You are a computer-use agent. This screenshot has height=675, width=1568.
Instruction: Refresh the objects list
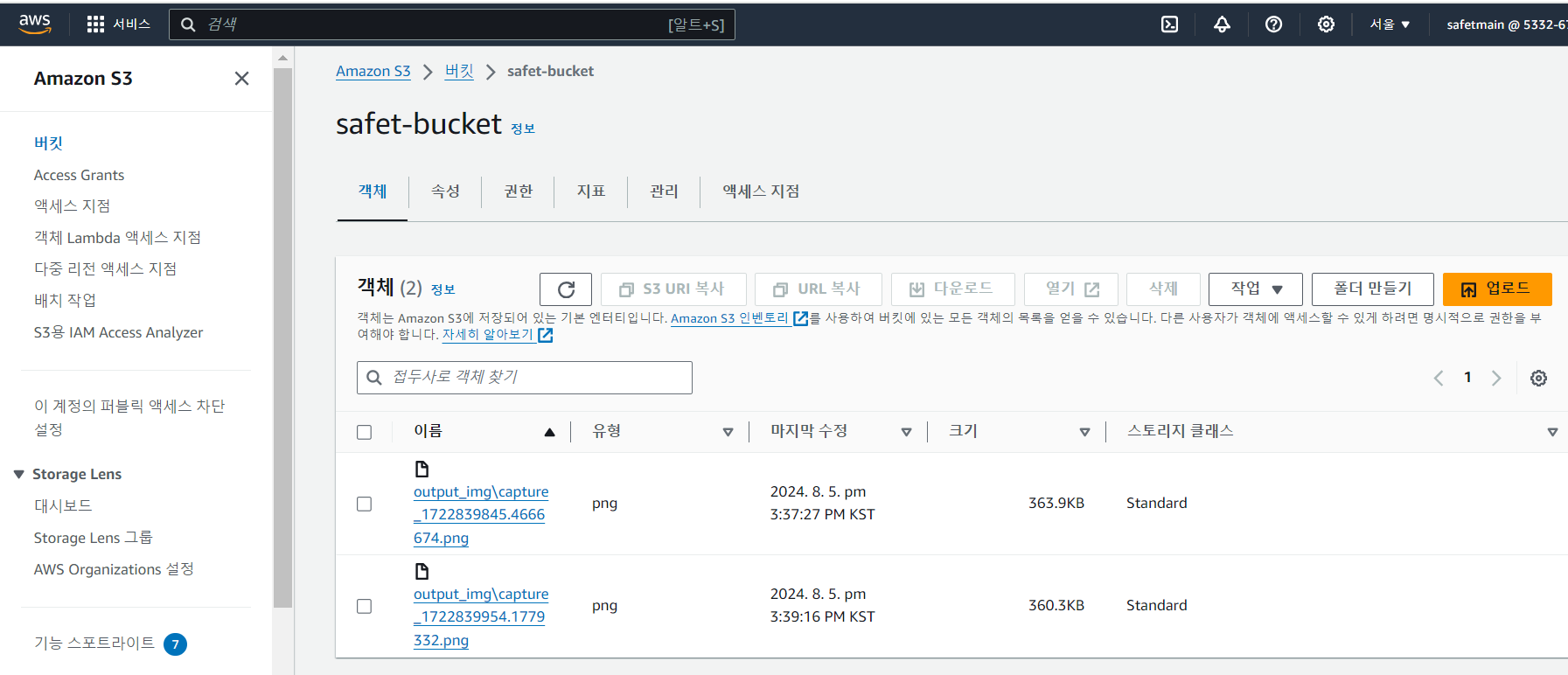point(566,289)
